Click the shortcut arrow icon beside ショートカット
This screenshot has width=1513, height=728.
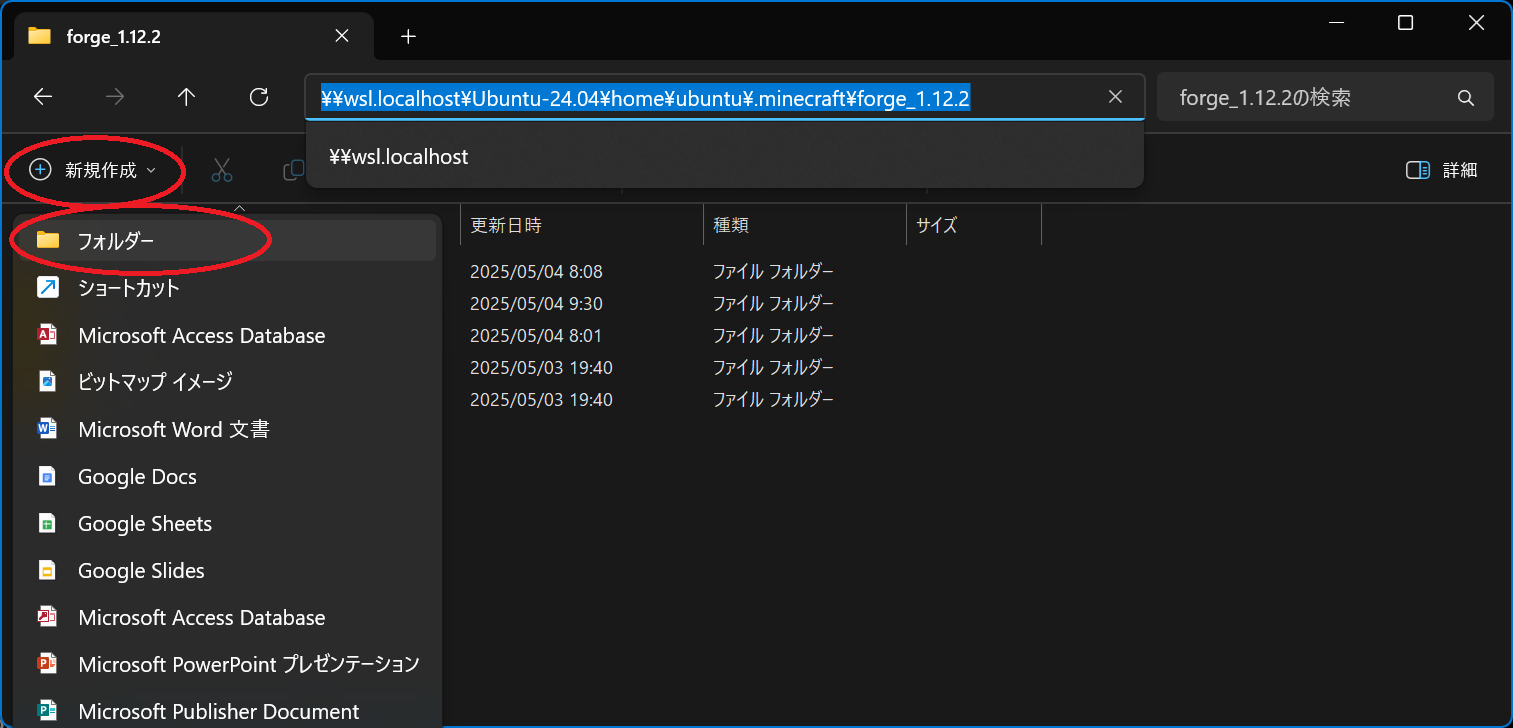pos(48,288)
